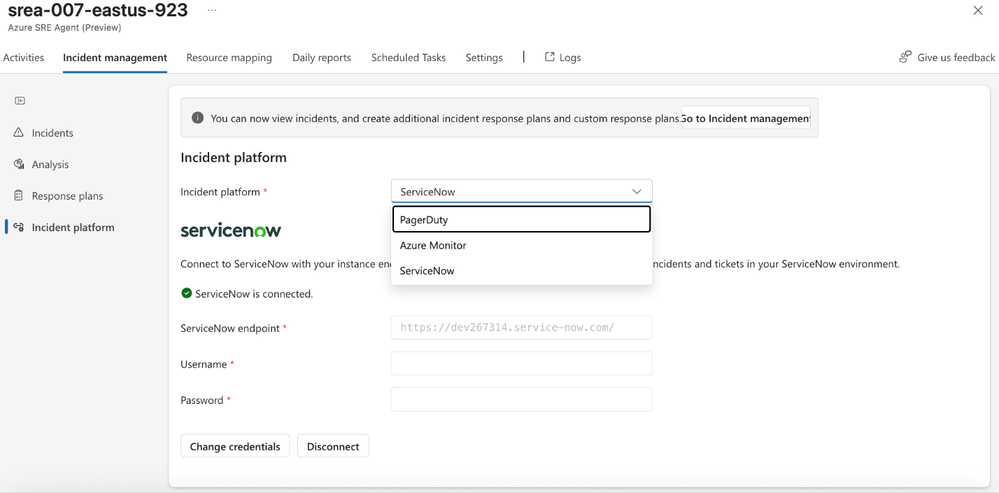Click the Incidents warning triangle icon
999x493 pixels.
point(19,132)
